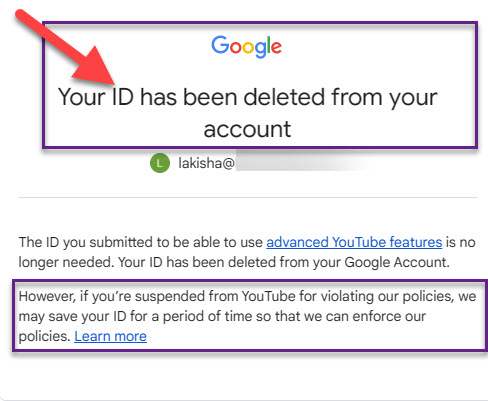Click the horizontal divider below the email

[x=248, y=197]
